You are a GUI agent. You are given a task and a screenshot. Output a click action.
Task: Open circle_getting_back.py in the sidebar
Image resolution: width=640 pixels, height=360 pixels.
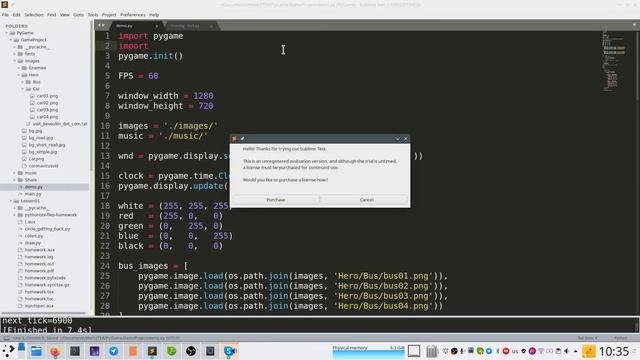47,229
